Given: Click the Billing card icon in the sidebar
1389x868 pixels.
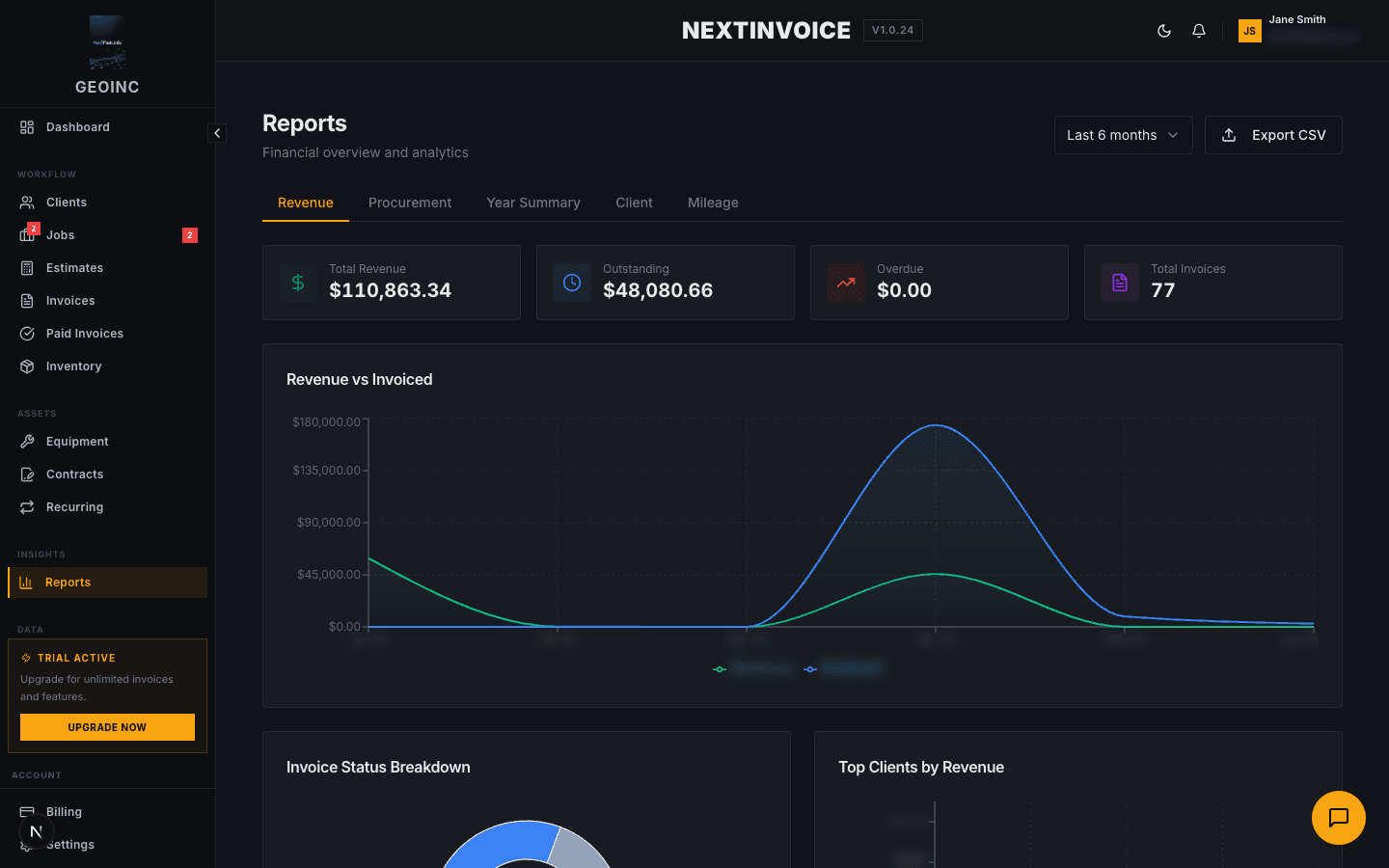Looking at the screenshot, I should coord(27,812).
